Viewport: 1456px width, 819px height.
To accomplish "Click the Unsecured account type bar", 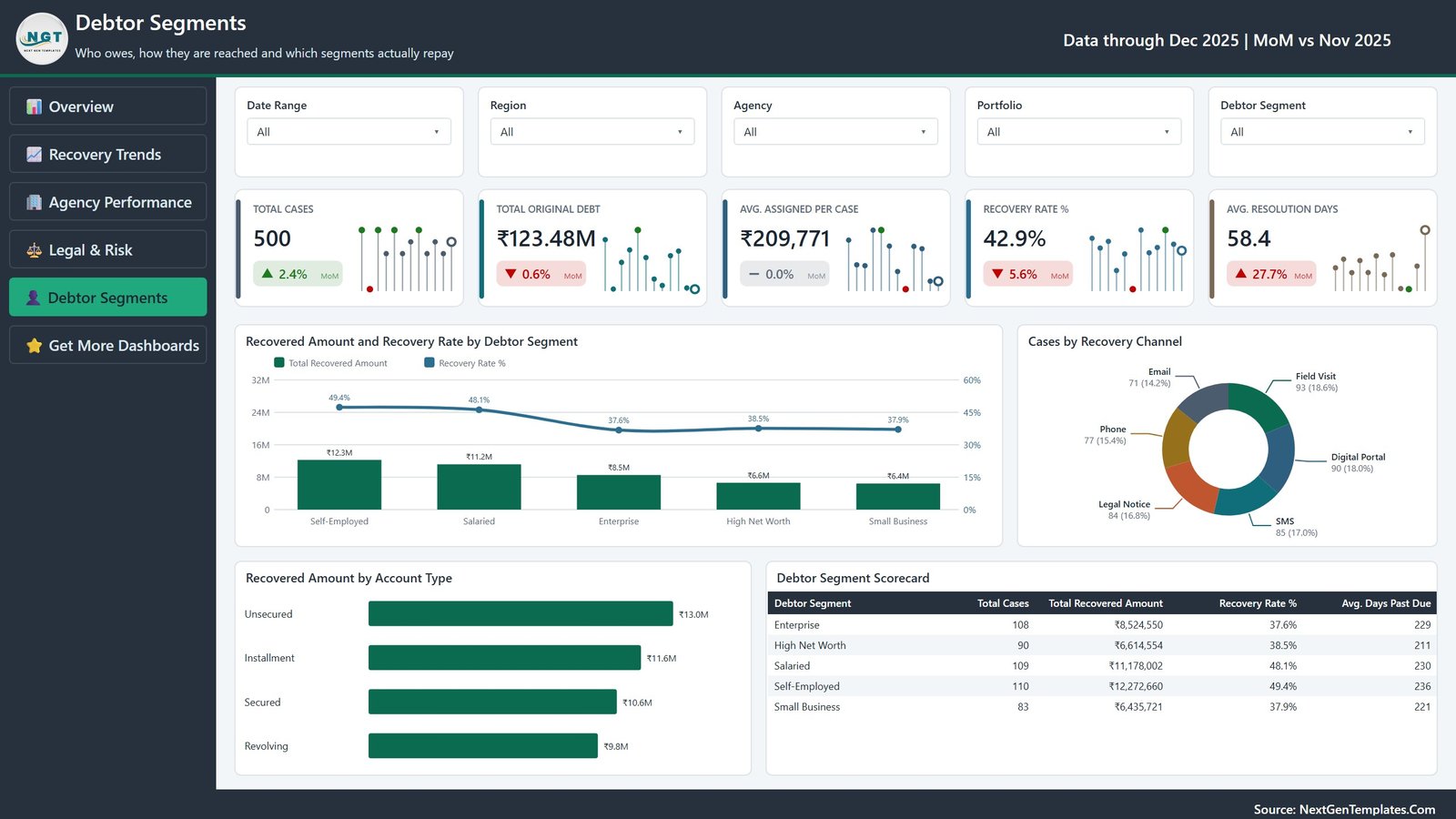I will pos(521,614).
